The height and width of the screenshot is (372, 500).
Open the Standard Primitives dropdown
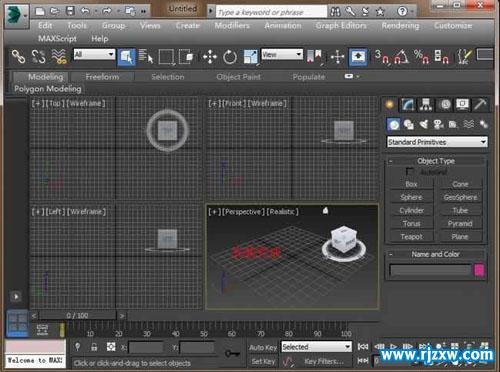pyautogui.click(x=437, y=142)
